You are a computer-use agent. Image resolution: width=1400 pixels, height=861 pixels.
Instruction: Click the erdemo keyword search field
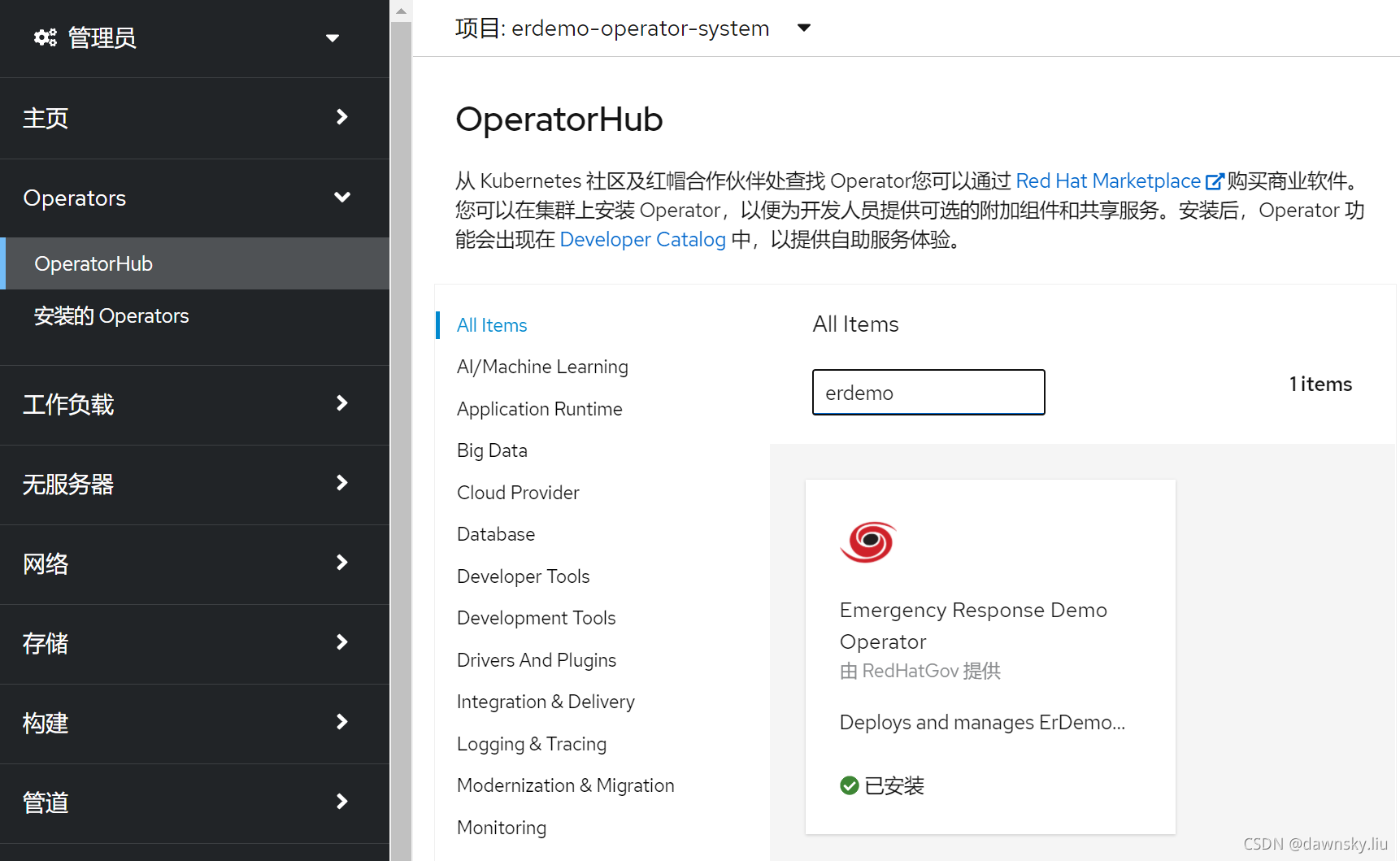click(x=928, y=393)
